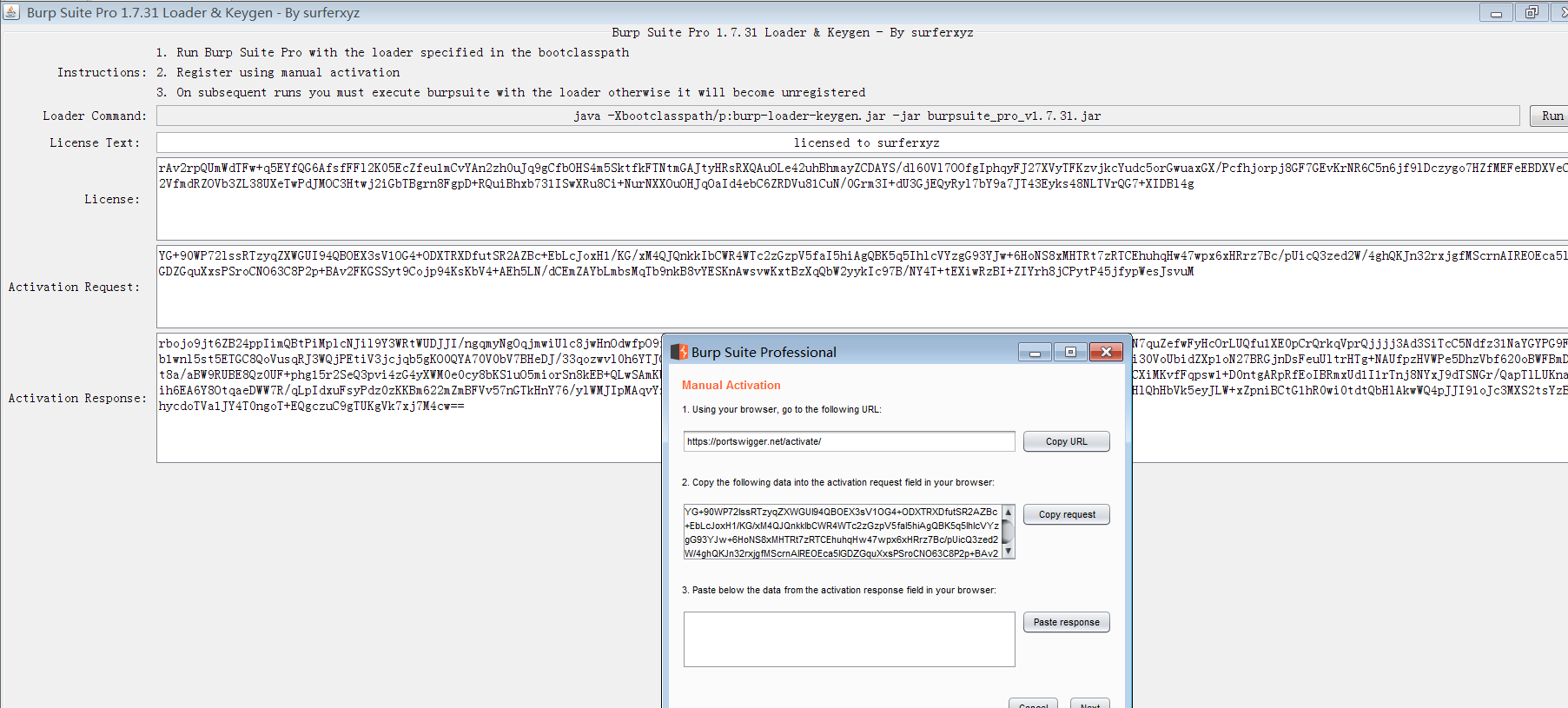Screen dimensions: 1568x708
Task: Click Cancel in Burp Suite Professional dialog
Action: (1033, 705)
